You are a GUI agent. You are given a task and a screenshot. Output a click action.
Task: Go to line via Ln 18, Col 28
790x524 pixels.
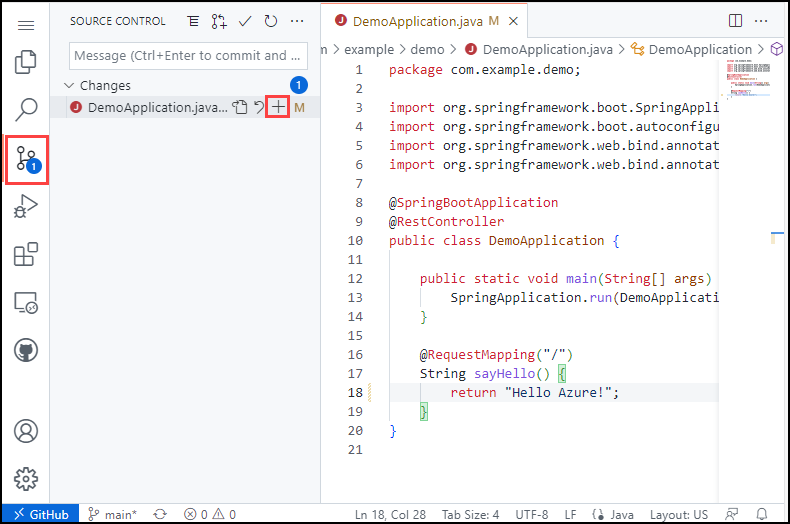(390, 514)
